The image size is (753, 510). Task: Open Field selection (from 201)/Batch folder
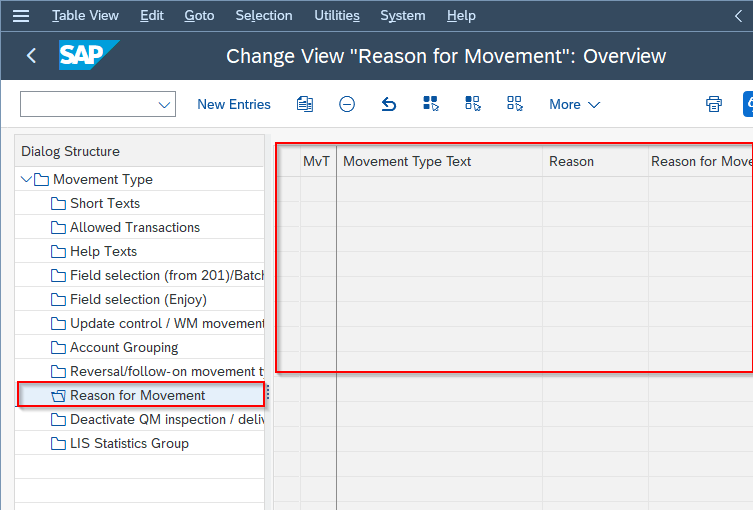coord(158,276)
